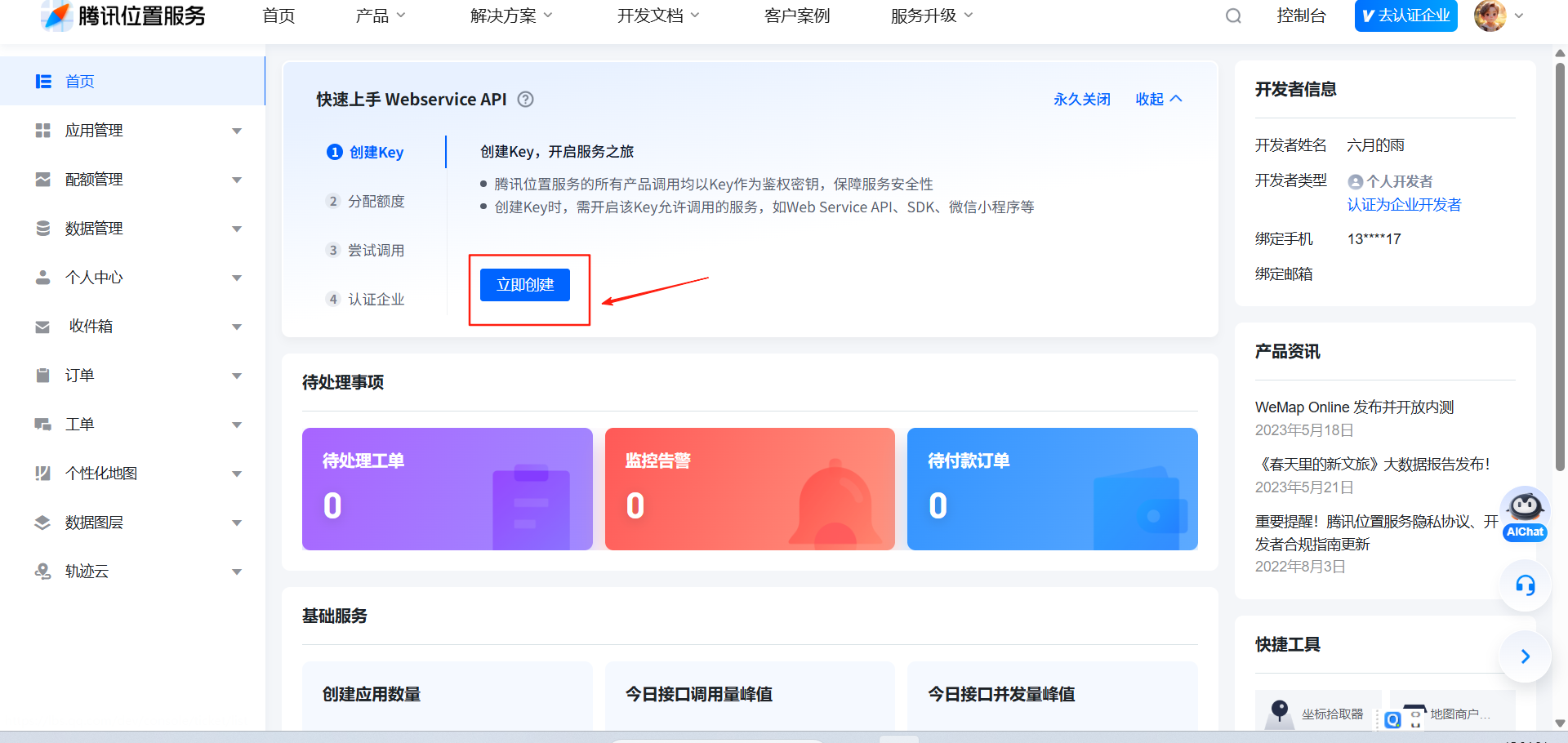Click the 个人中心 person icon
This screenshot has width=1568, height=743.
point(43,278)
